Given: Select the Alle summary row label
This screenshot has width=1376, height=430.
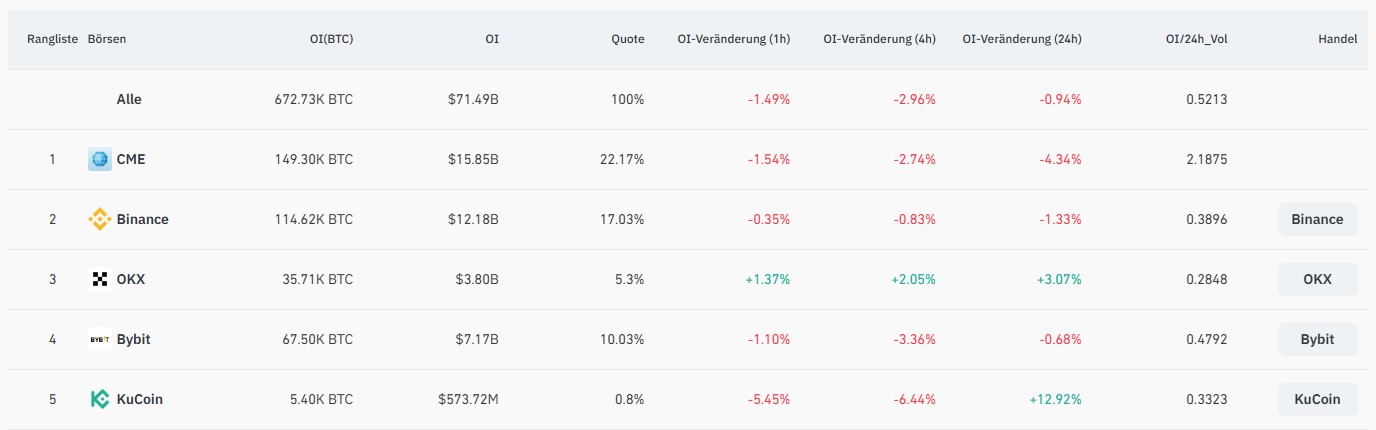Looking at the screenshot, I should [x=129, y=99].
